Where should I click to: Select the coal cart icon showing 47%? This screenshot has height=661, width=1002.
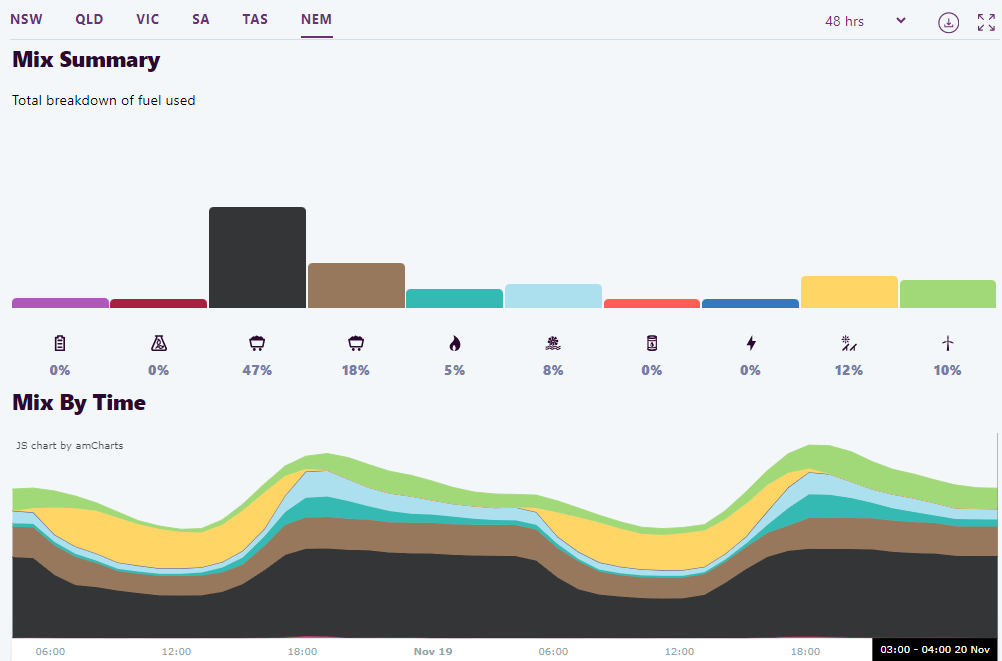tap(257, 344)
